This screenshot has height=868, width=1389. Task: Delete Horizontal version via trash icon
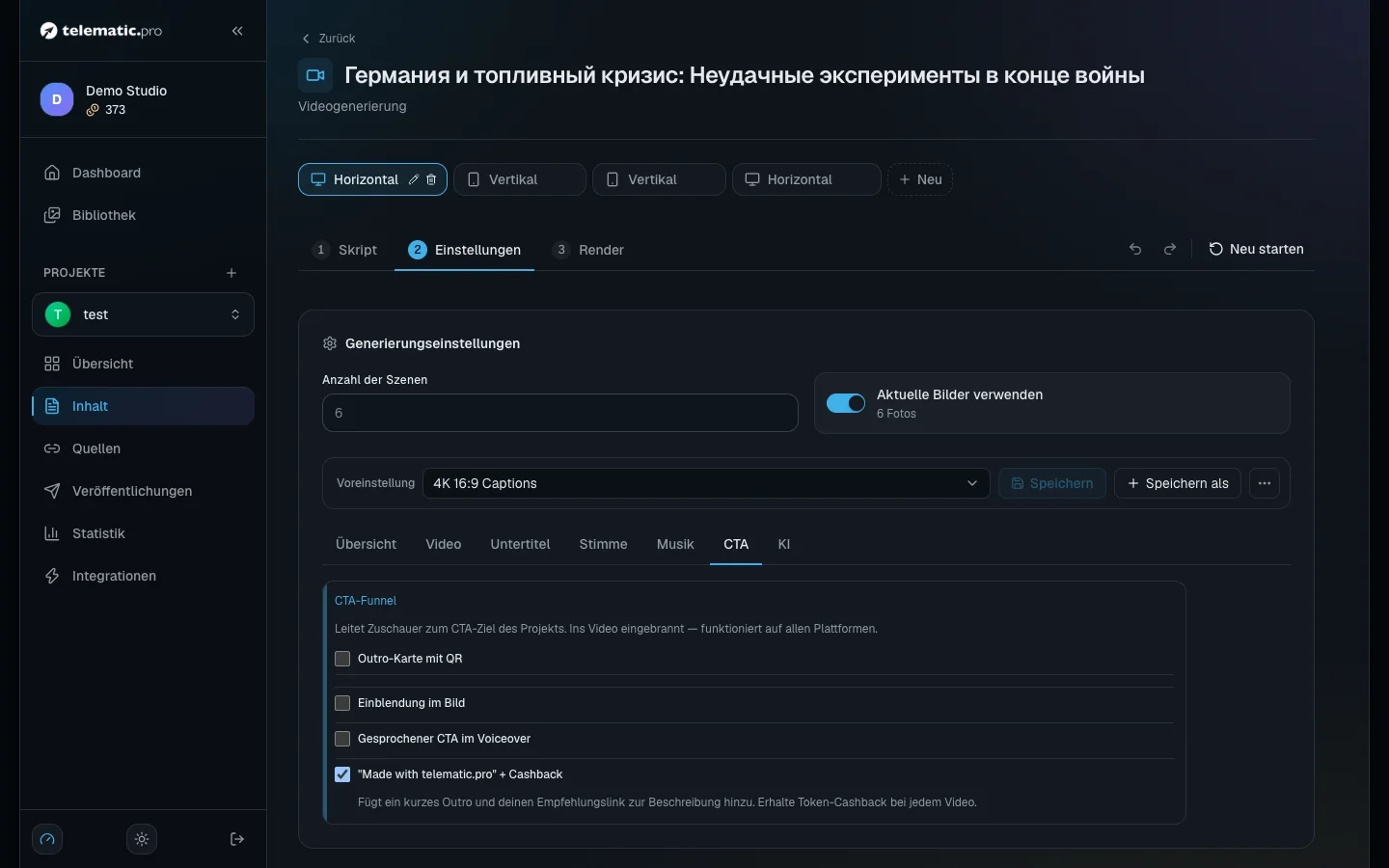point(431,179)
